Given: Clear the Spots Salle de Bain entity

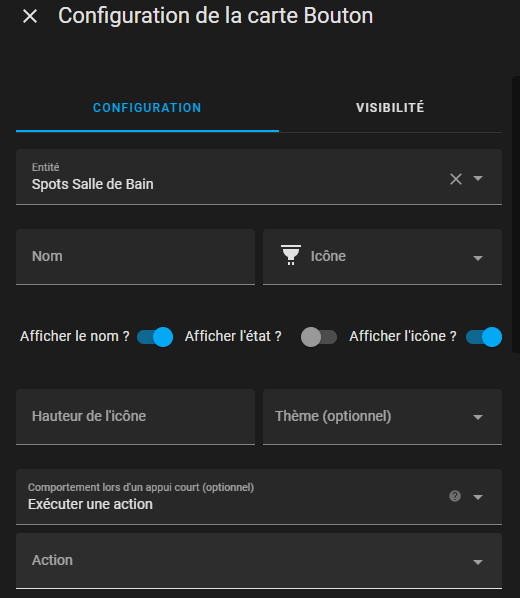Looking at the screenshot, I should pyautogui.click(x=456, y=179).
